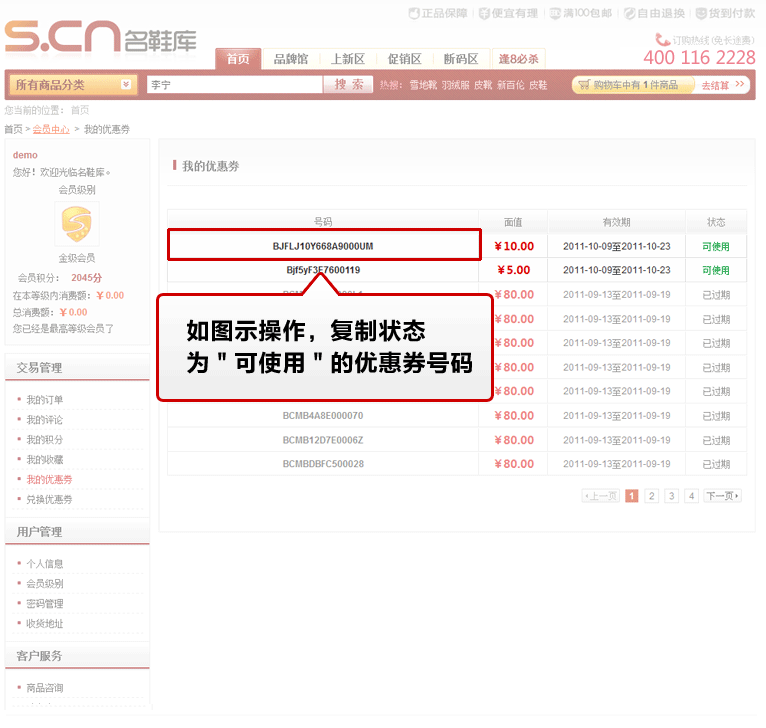The image size is (766, 728).
Task: Click the S.CN 名鞋库 site logo
Action: [x=100, y=36]
